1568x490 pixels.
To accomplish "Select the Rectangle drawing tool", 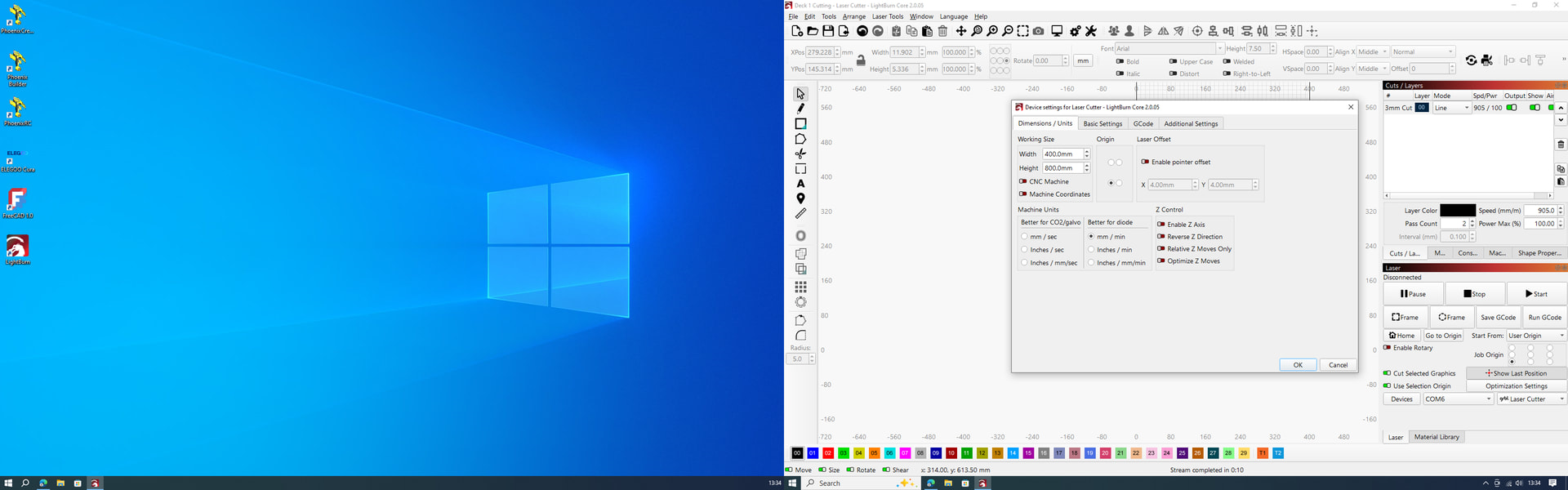I will point(800,124).
